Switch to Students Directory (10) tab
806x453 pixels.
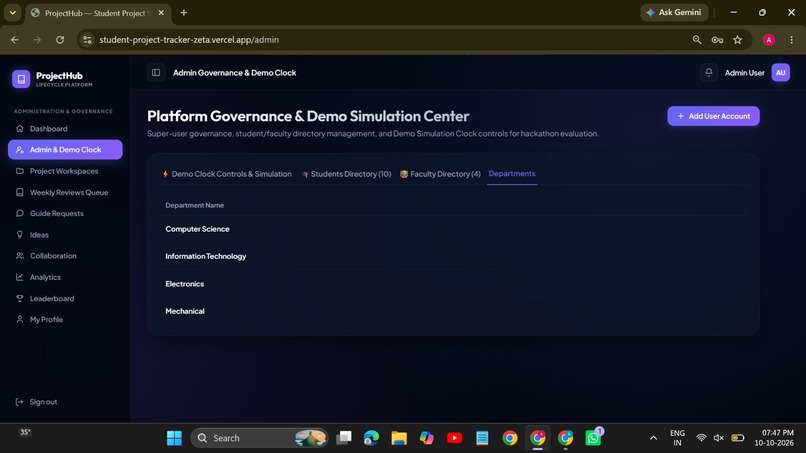pos(346,174)
